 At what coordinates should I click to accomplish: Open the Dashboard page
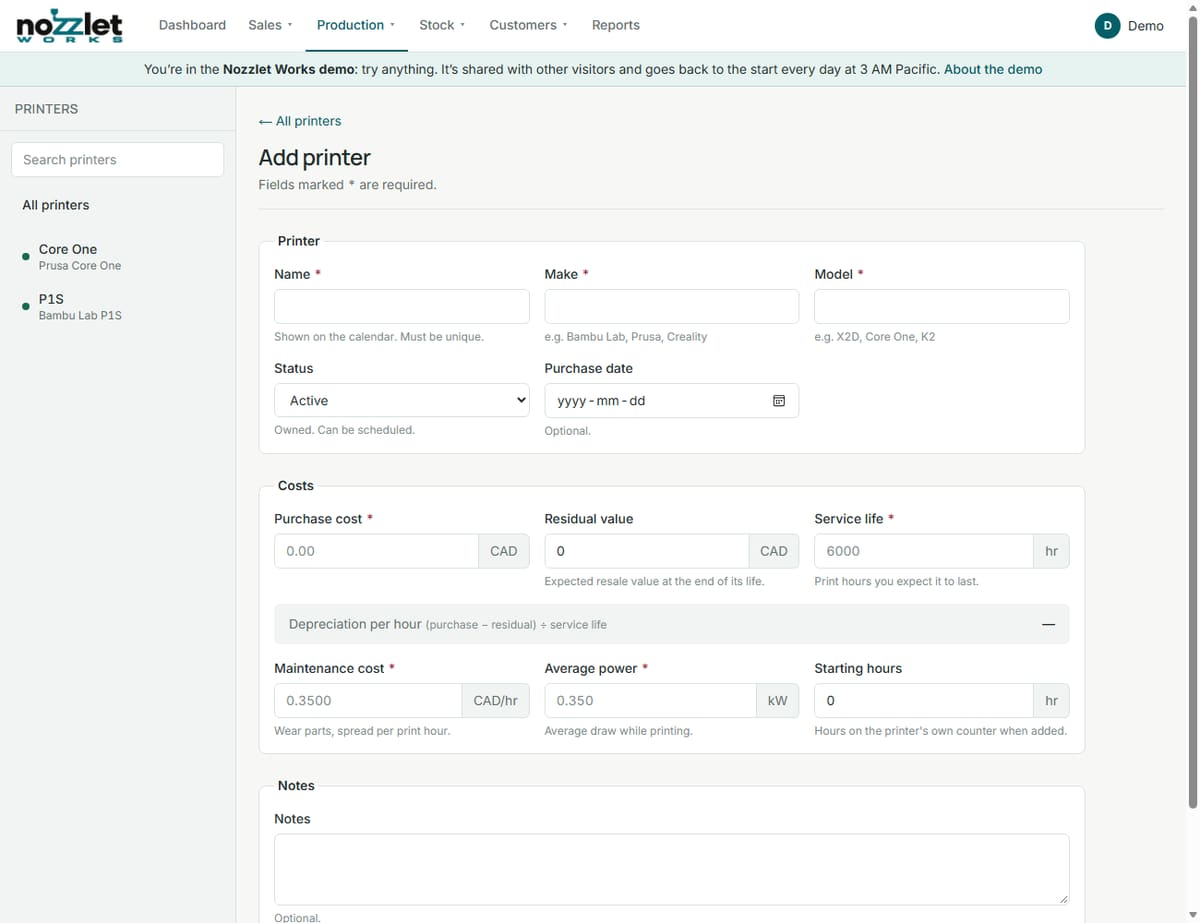point(192,25)
